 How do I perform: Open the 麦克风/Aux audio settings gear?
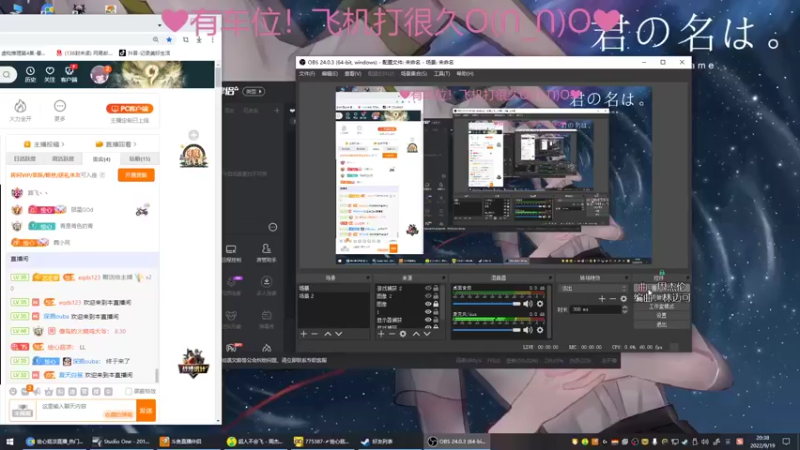coord(540,330)
